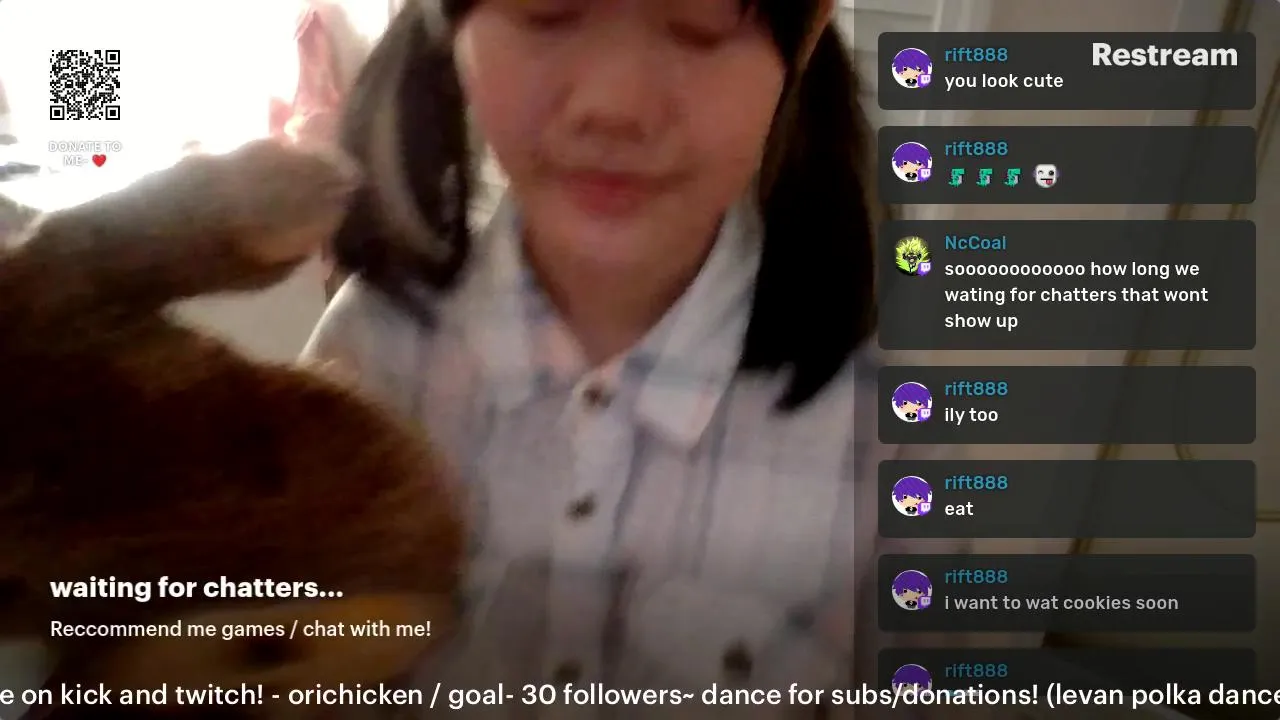This screenshot has height=720, width=1280.
Task: Click the "ily too" chat message
Action: pos(971,415)
